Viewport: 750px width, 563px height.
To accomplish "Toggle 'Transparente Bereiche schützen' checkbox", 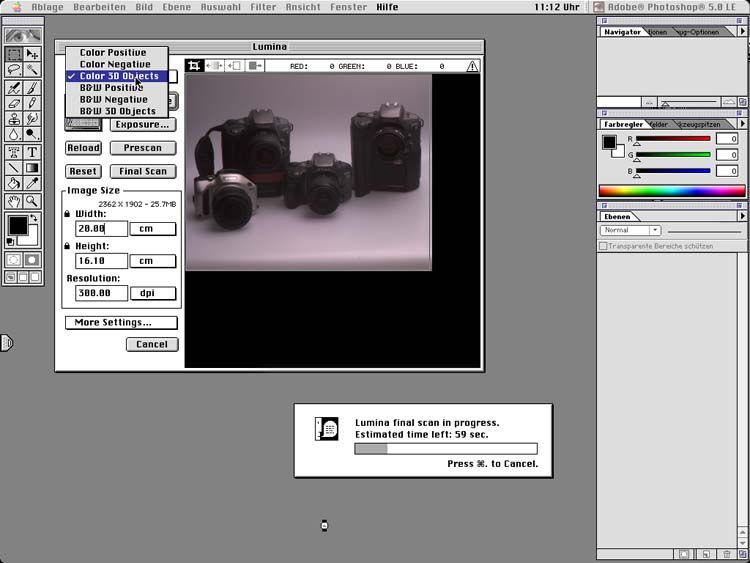I will coord(603,246).
